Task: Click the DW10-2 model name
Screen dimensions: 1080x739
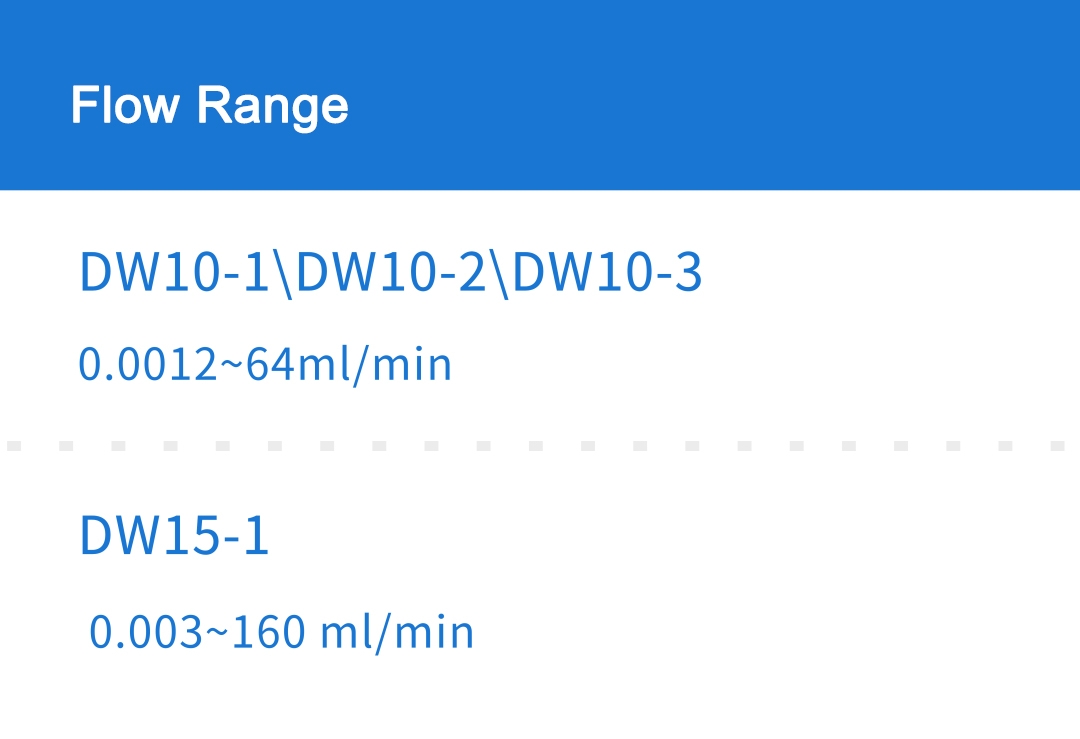Action: pyautogui.click(x=391, y=271)
